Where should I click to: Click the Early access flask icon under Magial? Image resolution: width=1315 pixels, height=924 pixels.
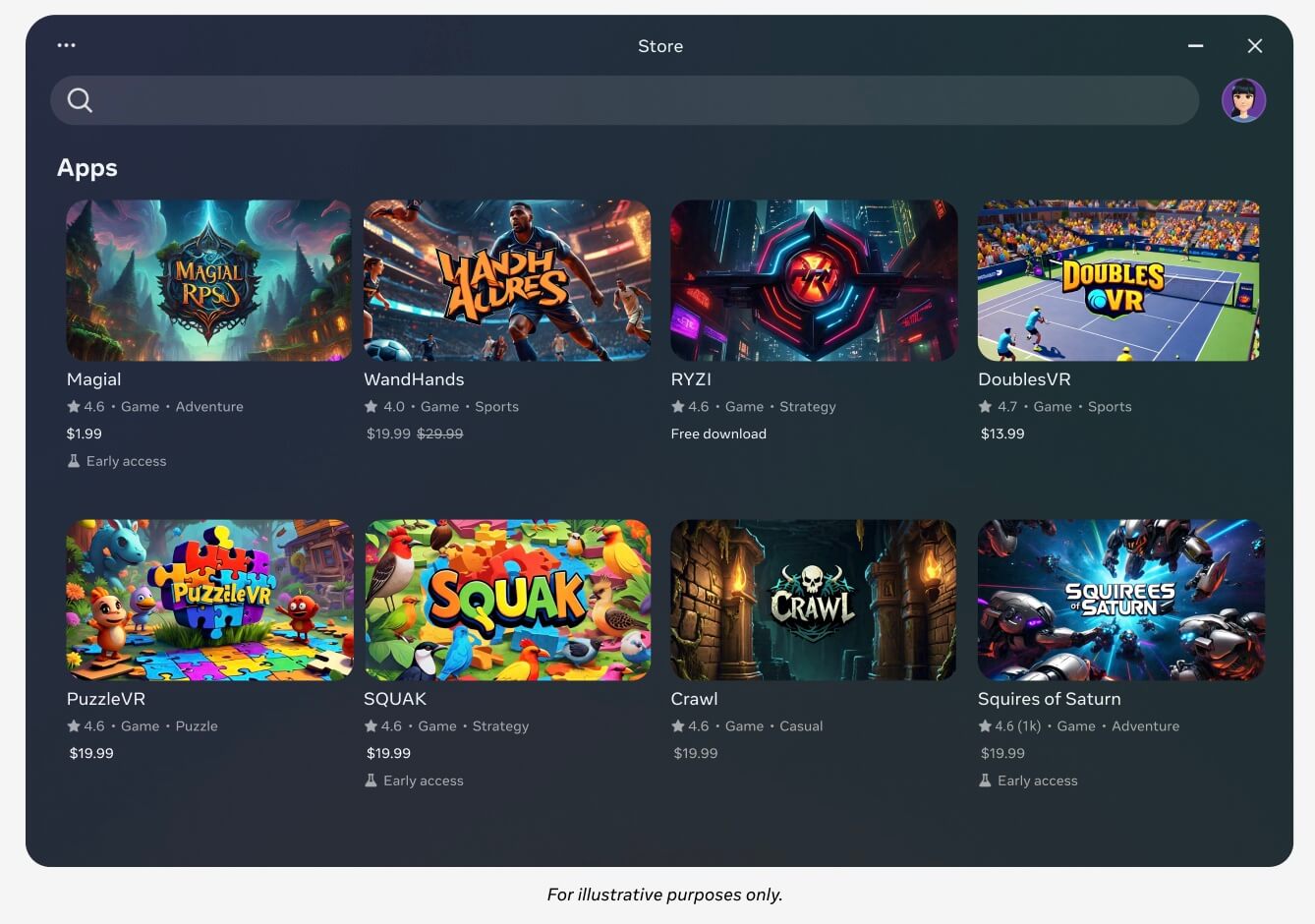[x=74, y=461]
